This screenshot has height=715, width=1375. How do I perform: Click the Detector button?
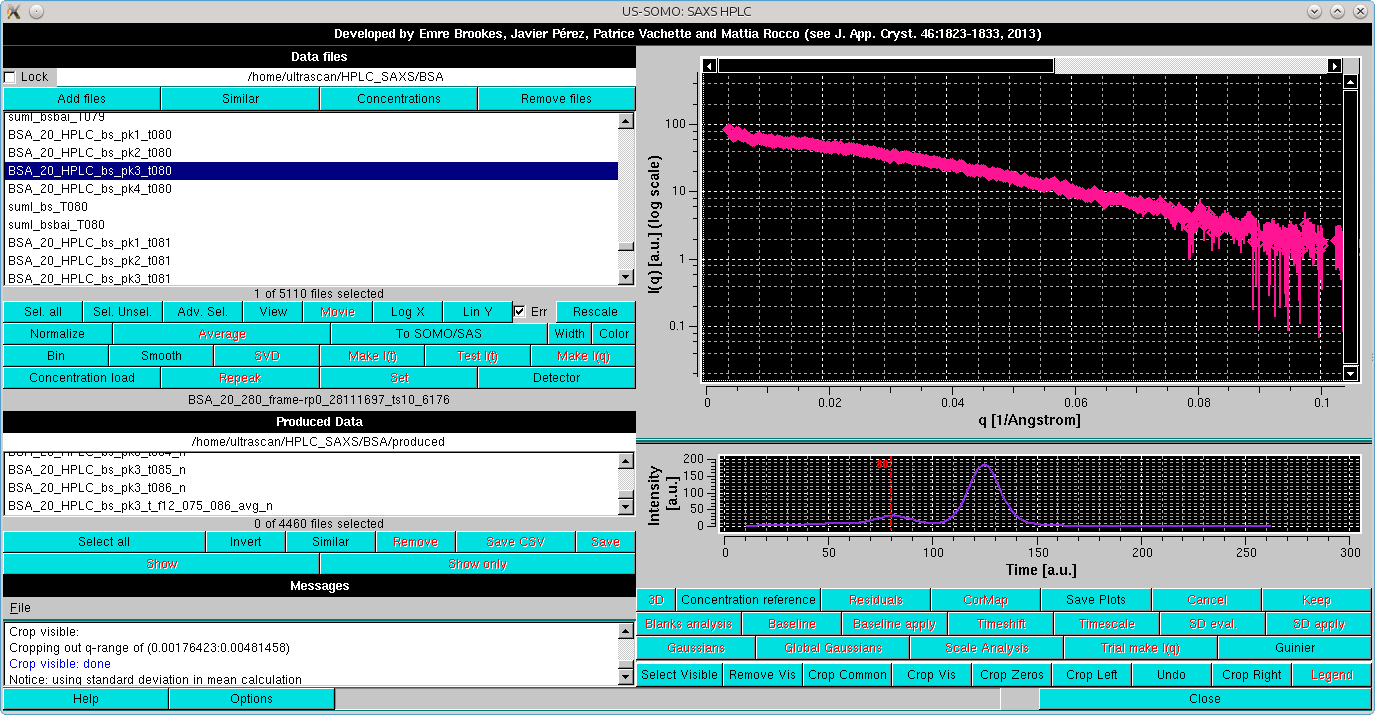click(x=557, y=378)
